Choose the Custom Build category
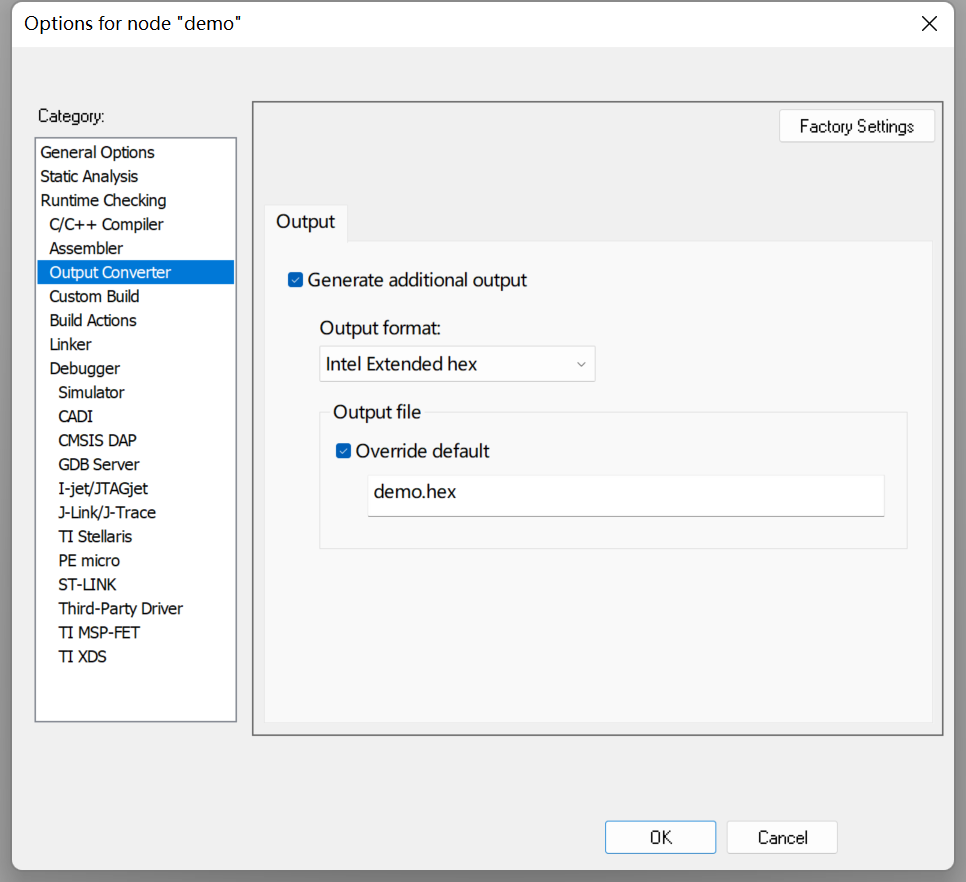The image size is (966, 882). [94, 296]
